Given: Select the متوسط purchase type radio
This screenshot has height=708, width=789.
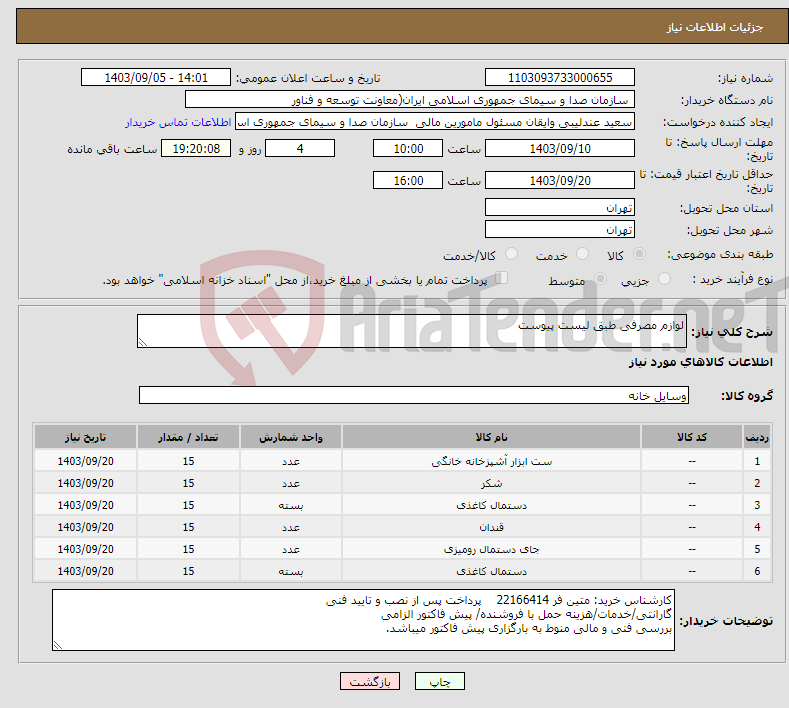Looking at the screenshot, I should (x=600, y=279).
